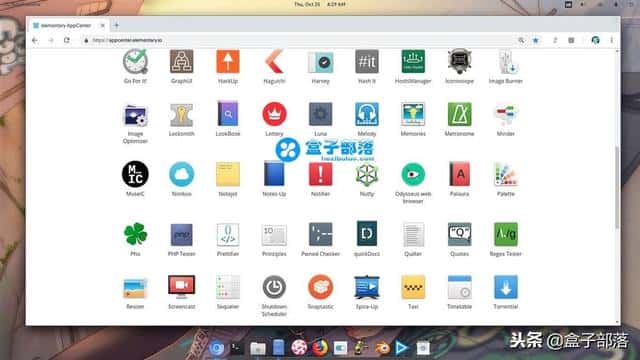Select the Sequeler app icon
The width and height of the screenshot is (640, 360).
click(x=228, y=287)
